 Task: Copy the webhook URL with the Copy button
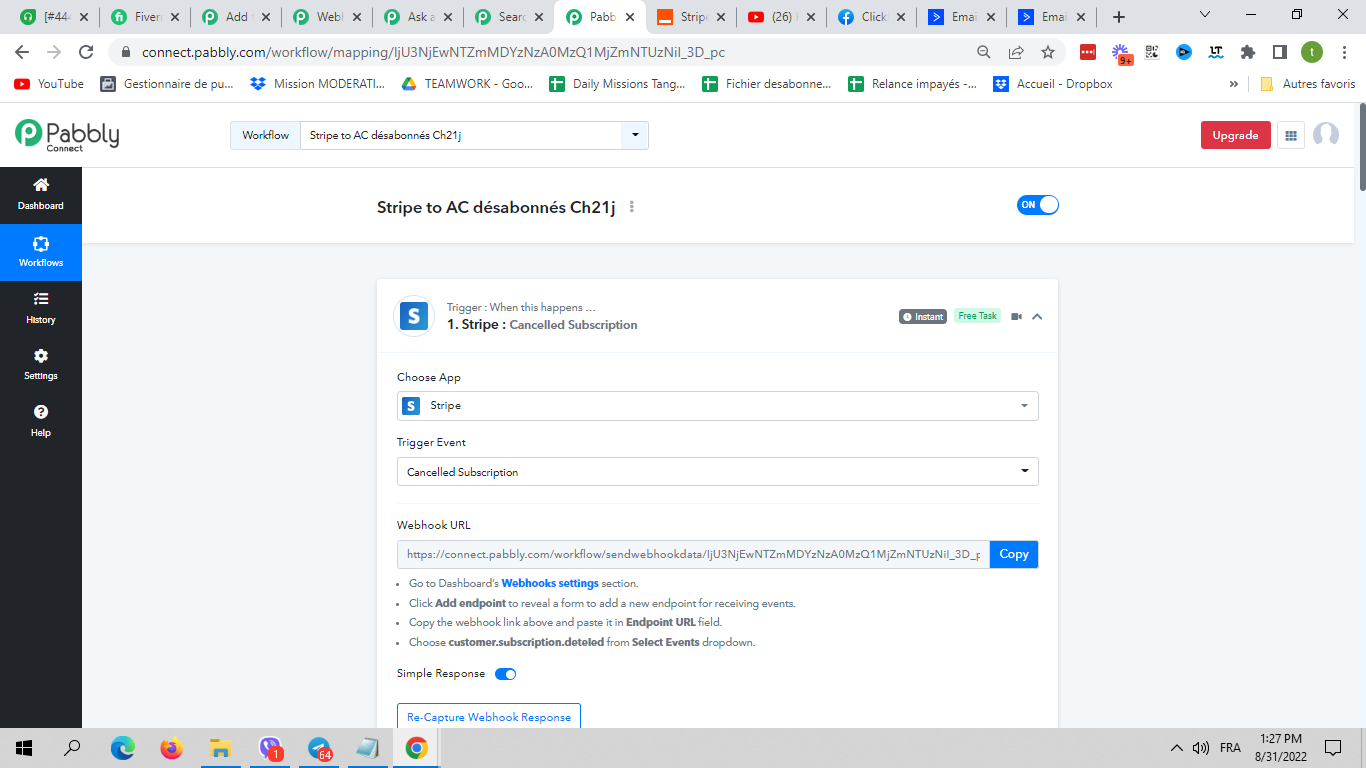[1014, 554]
